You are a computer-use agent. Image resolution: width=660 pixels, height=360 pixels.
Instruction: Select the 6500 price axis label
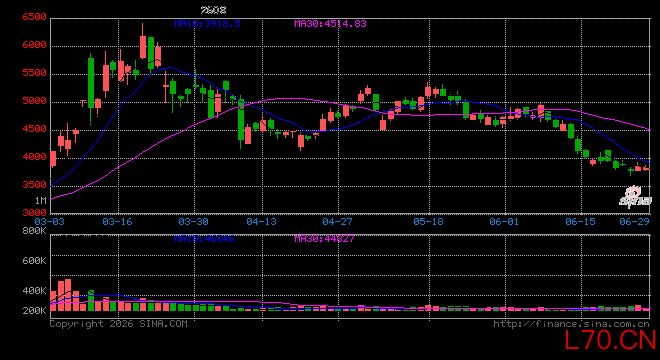point(35,17)
